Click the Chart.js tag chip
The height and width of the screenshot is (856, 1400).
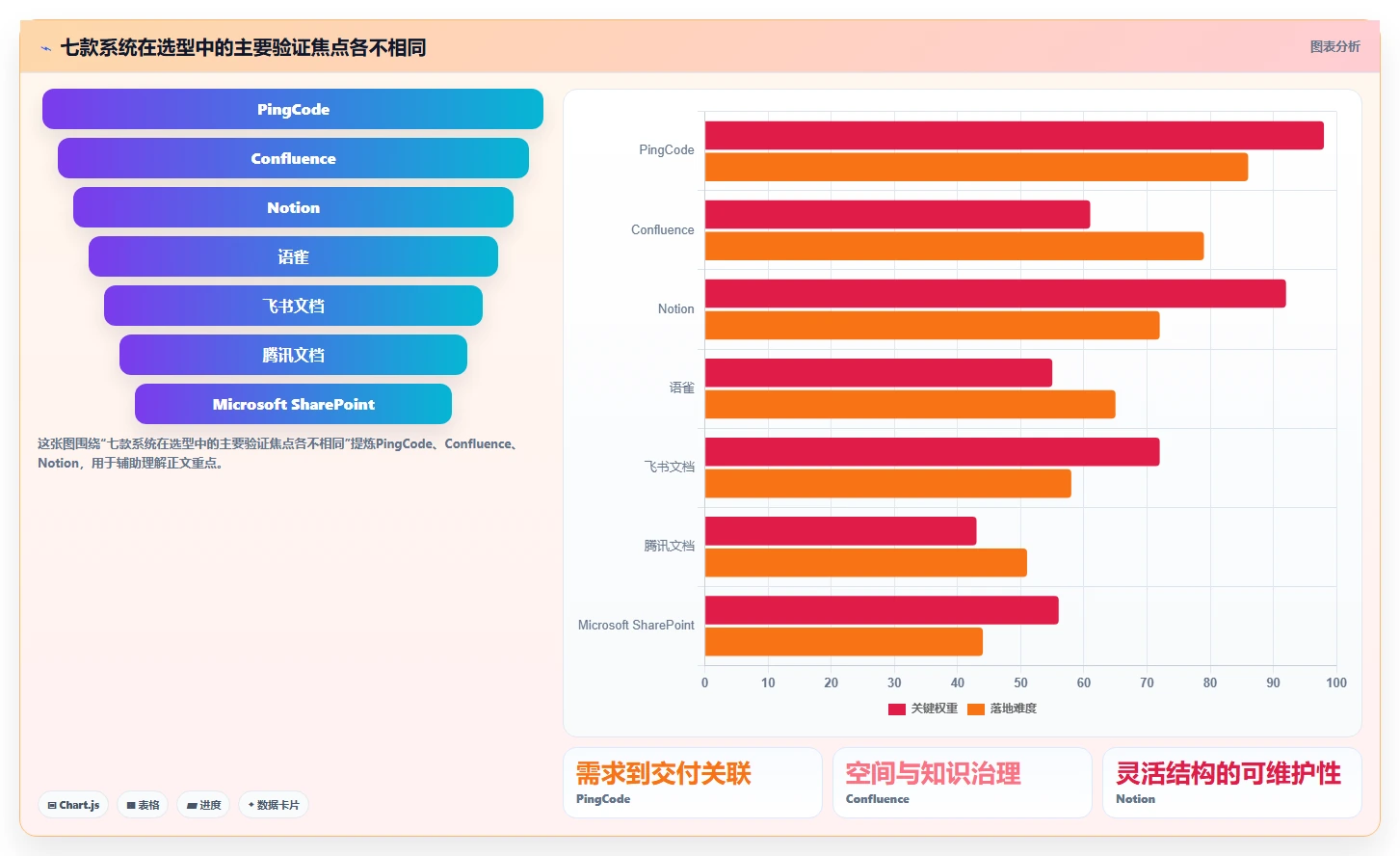pyautogui.click(x=73, y=805)
